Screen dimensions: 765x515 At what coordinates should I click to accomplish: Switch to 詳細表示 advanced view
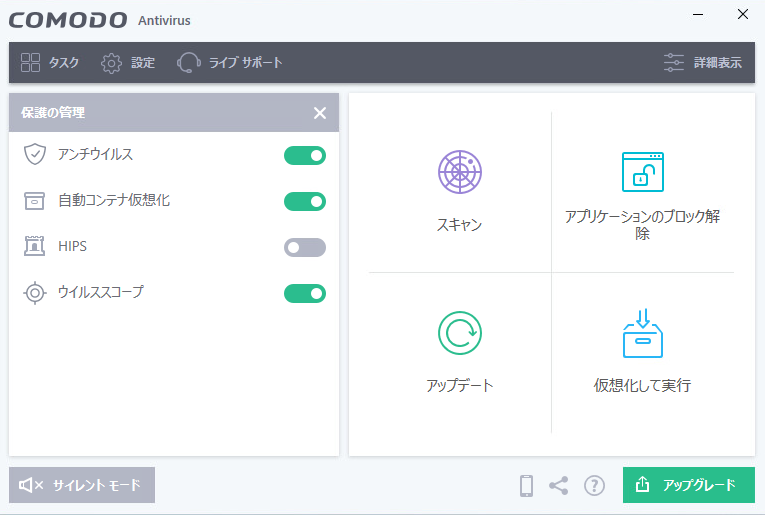(x=703, y=62)
